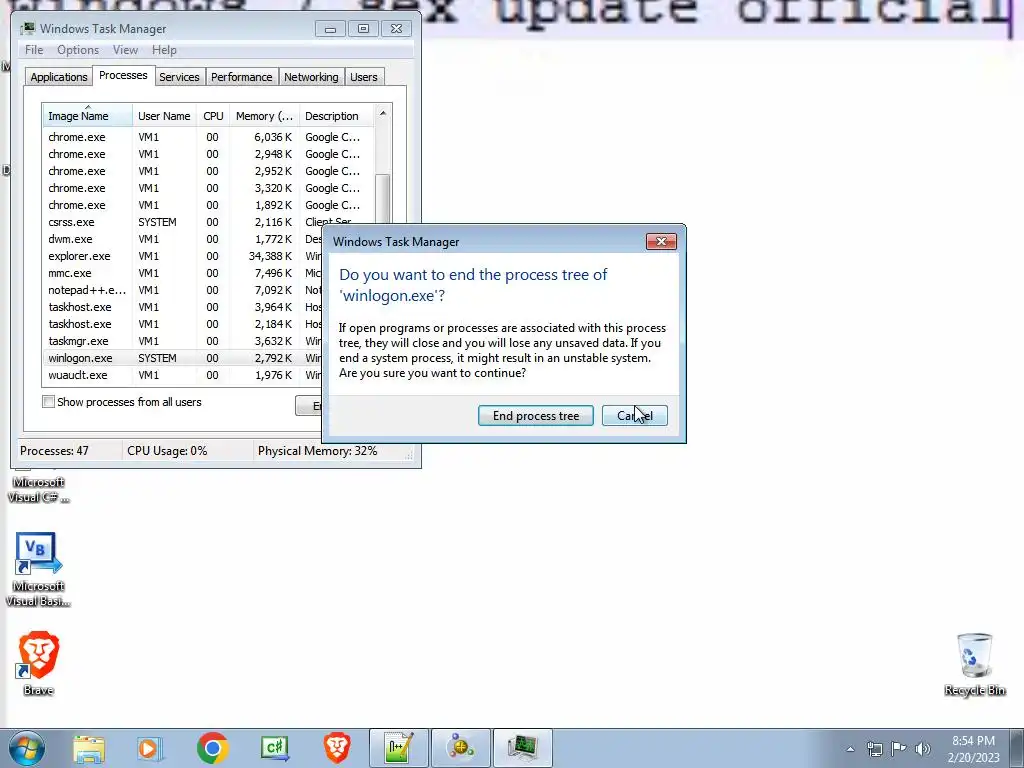
Task: Sort by Image Name column header
Action: 88,116
